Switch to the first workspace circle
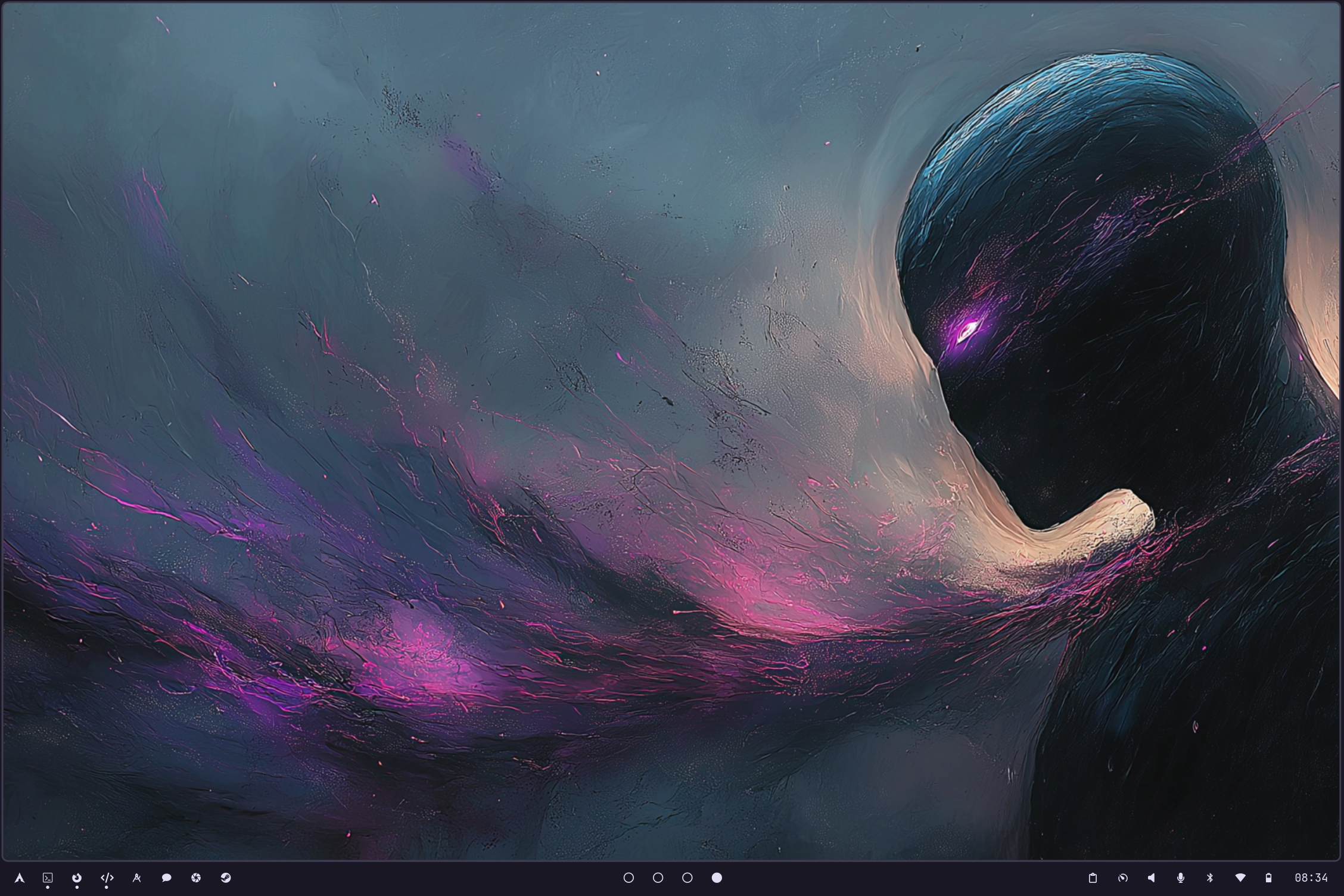The image size is (1344, 896). (629, 878)
